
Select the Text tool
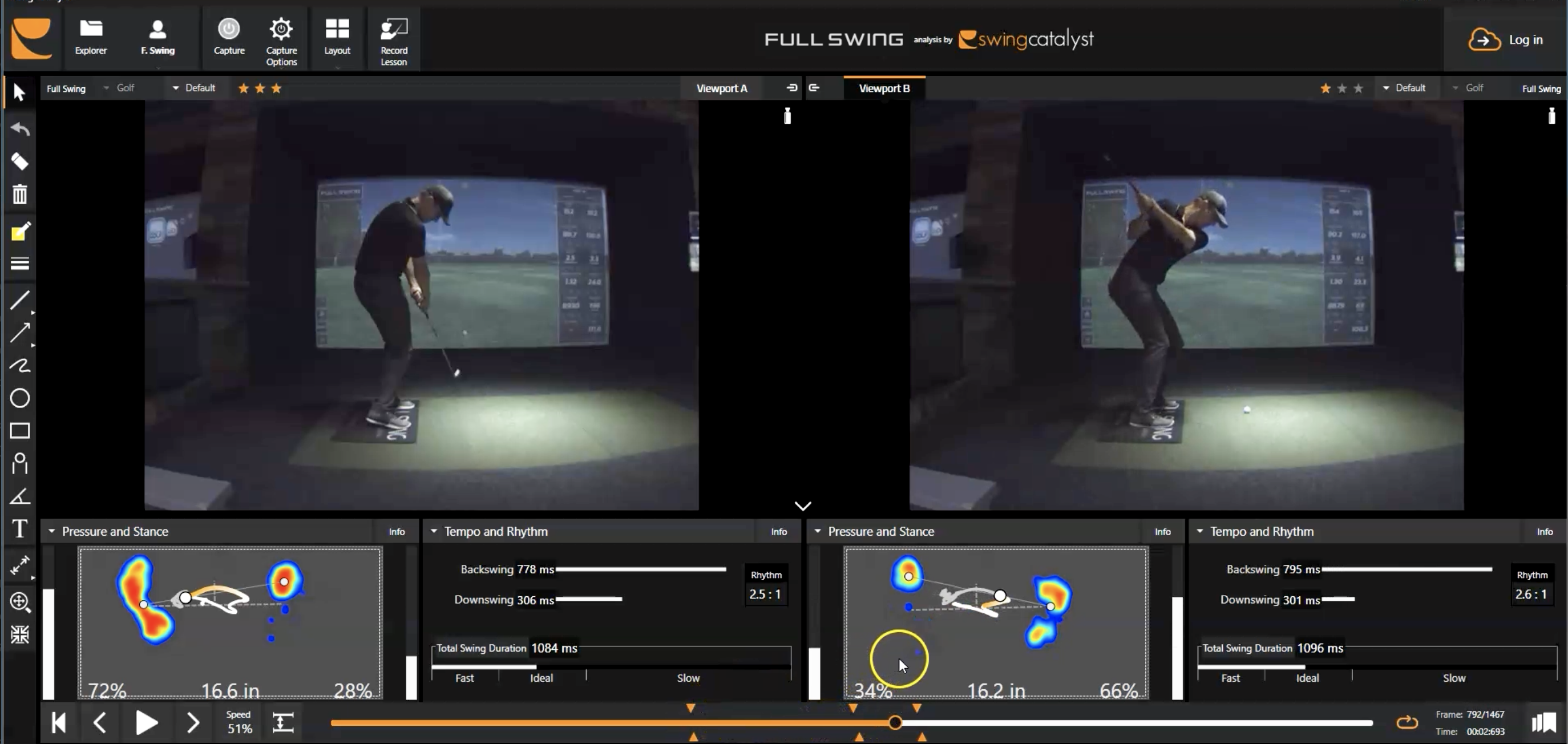(x=19, y=528)
